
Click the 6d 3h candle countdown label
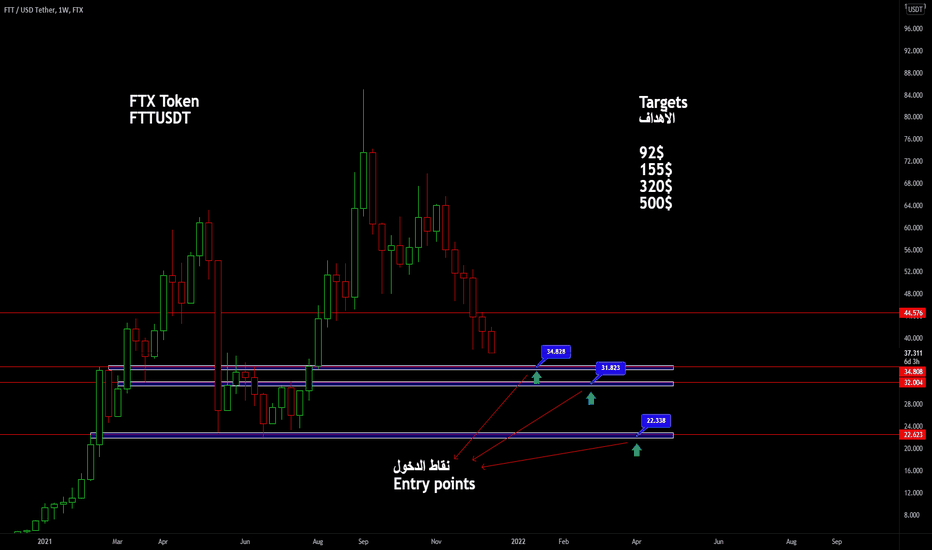(x=911, y=362)
